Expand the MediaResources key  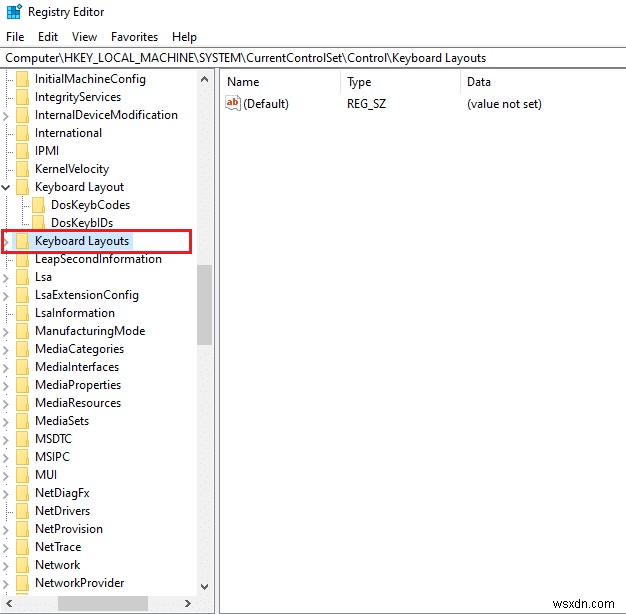(6, 404)
